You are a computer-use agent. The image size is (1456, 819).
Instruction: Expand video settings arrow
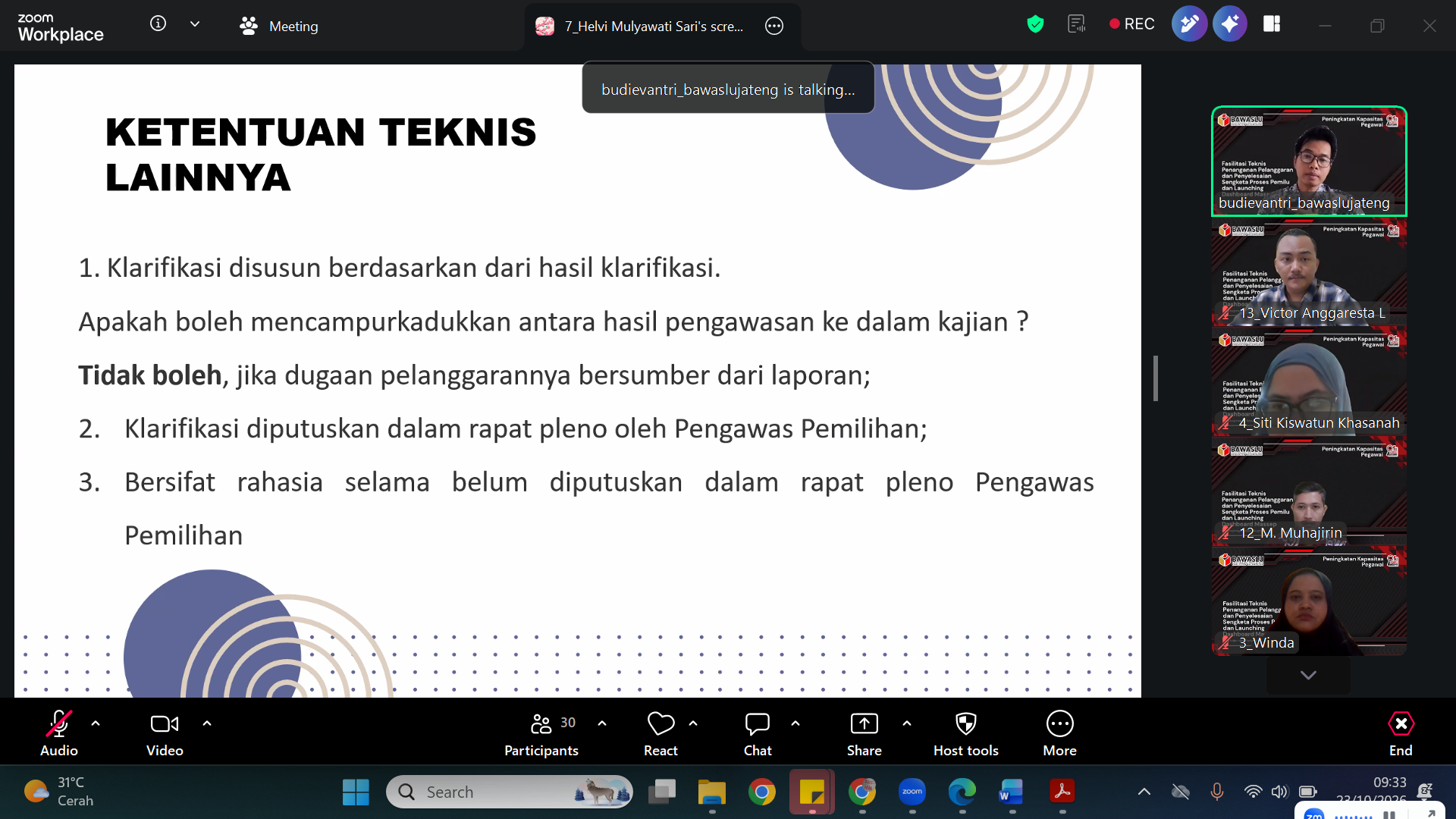click(207, 723)
